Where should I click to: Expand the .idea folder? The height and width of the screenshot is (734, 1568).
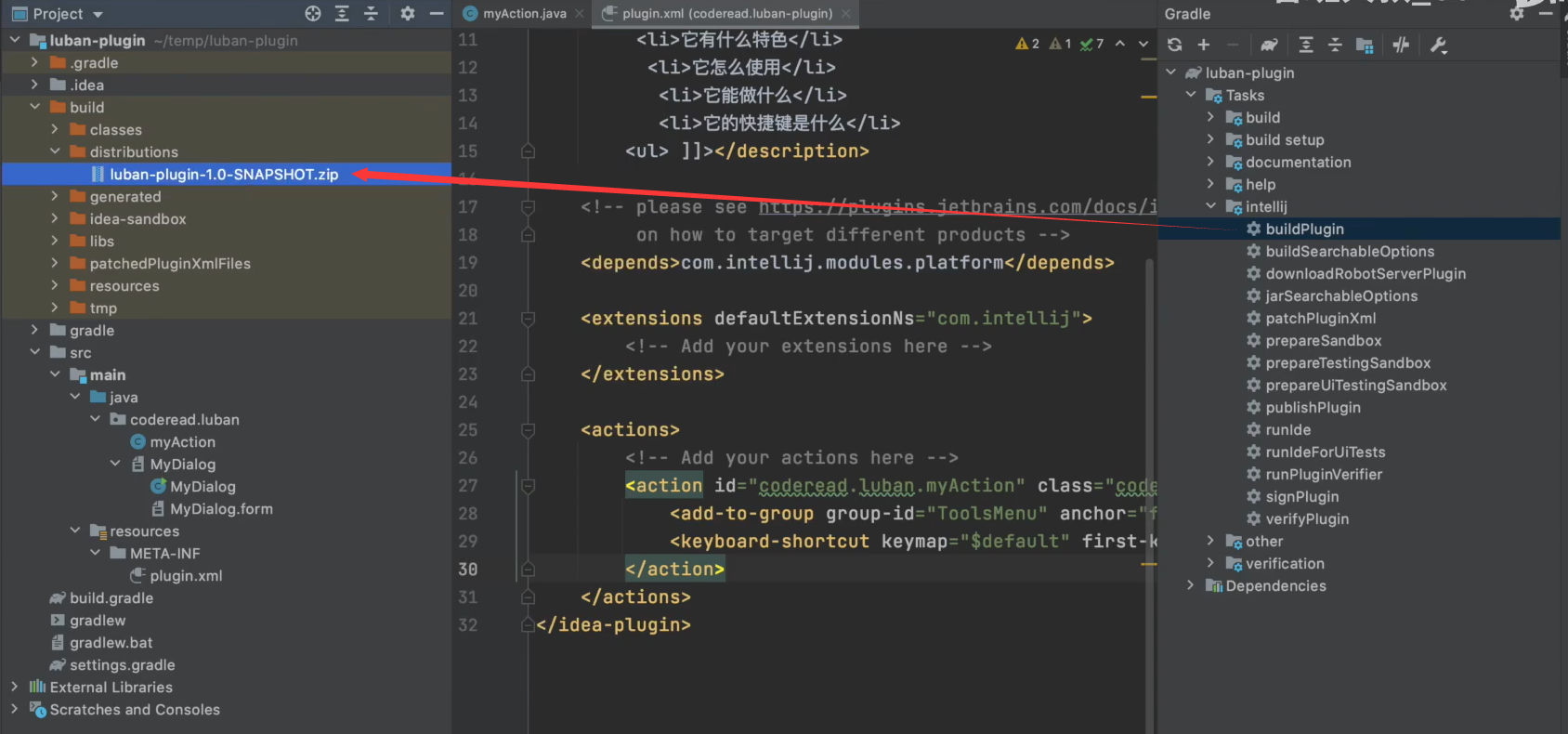[34, 85]
